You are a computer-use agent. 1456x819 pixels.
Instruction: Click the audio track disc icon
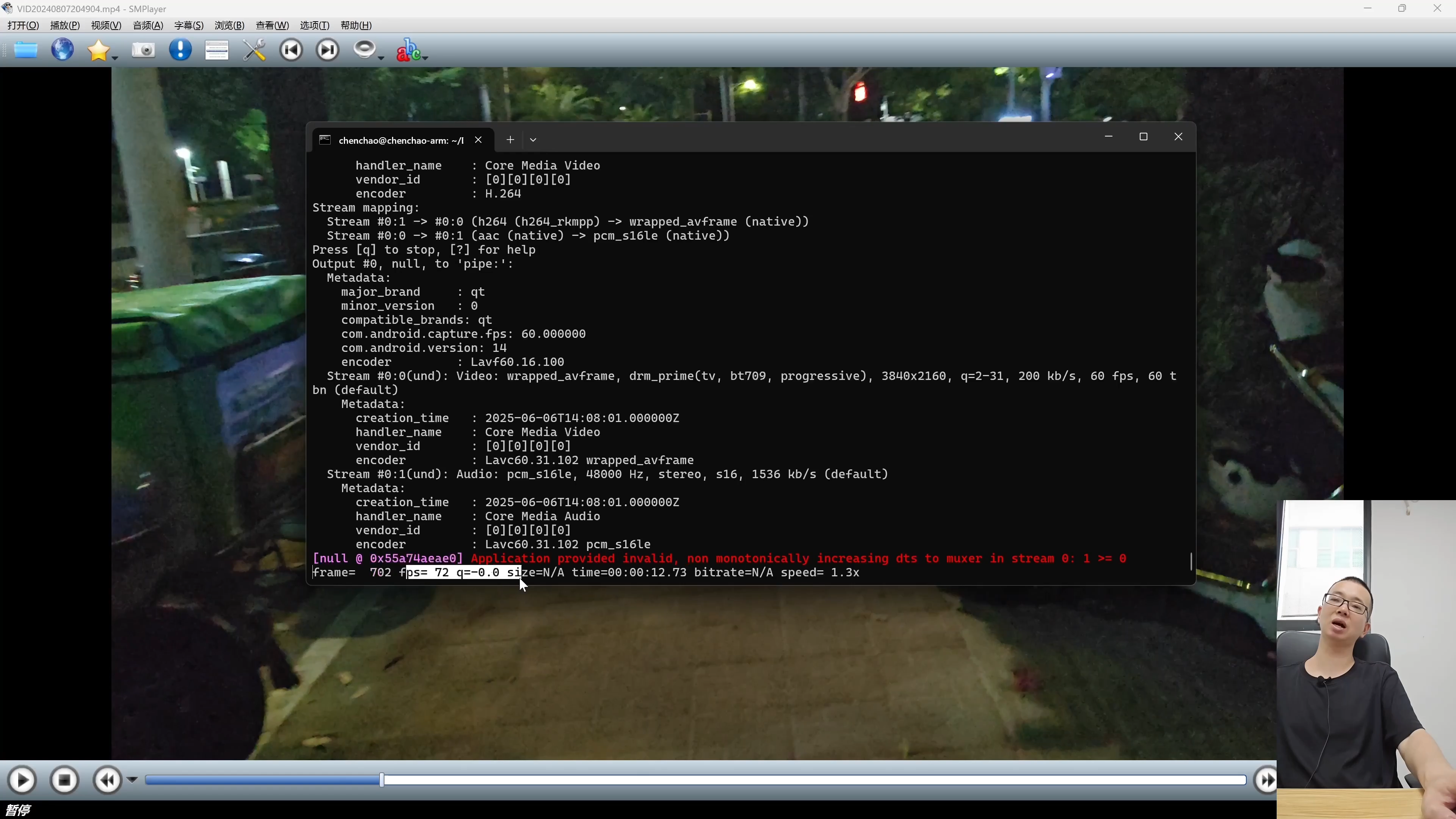pyautogui.click(x=364, y=50)
